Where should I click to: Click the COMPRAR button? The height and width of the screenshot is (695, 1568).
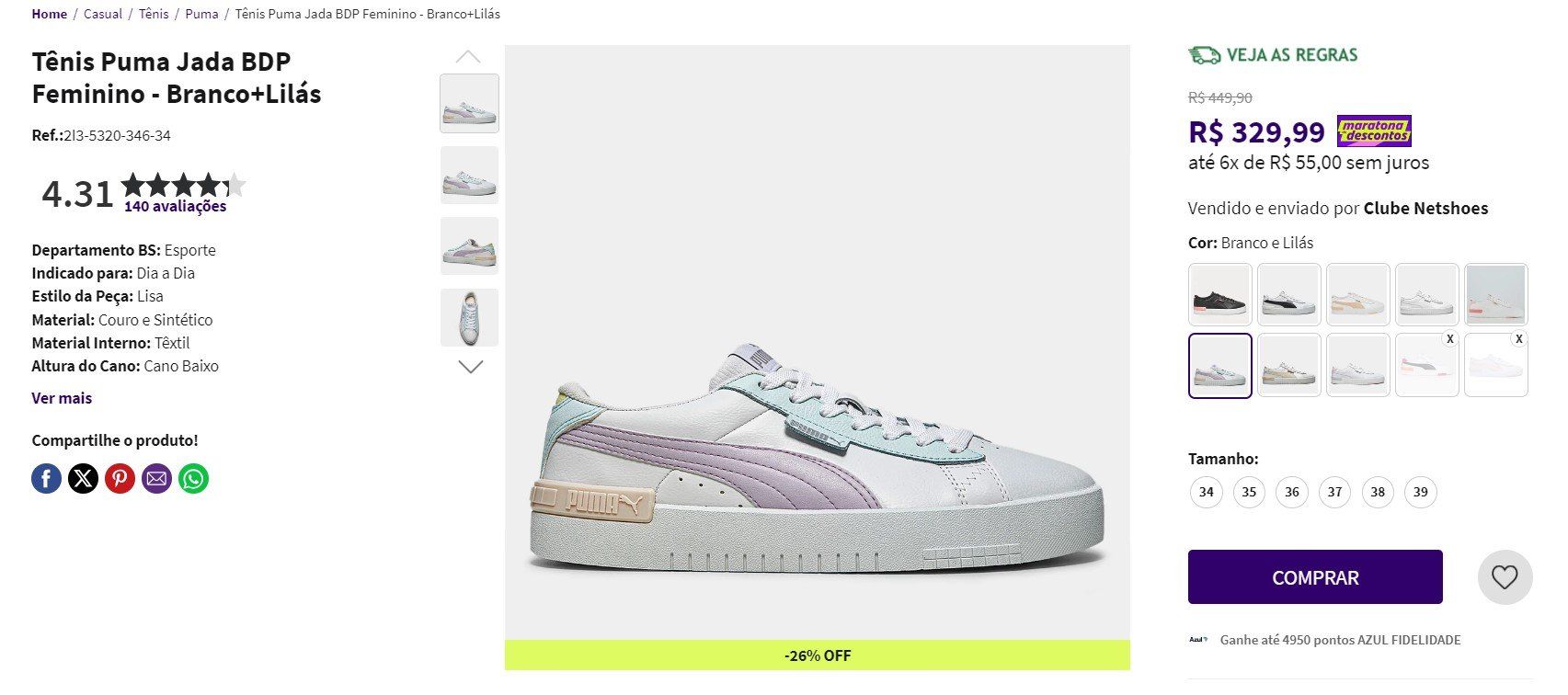(1315, 577)
